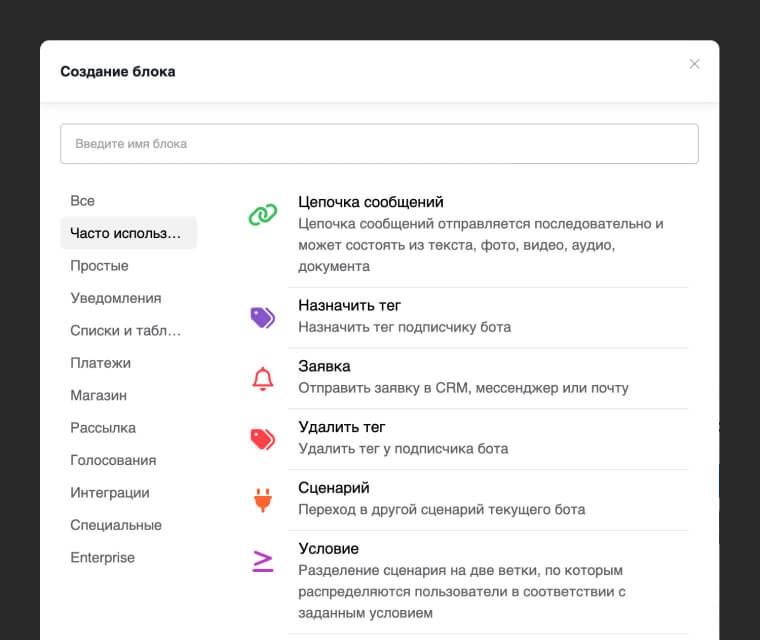This screenshot has width=760, height=640.
Task: Click the green chain link icon
Action: point(262,214)
